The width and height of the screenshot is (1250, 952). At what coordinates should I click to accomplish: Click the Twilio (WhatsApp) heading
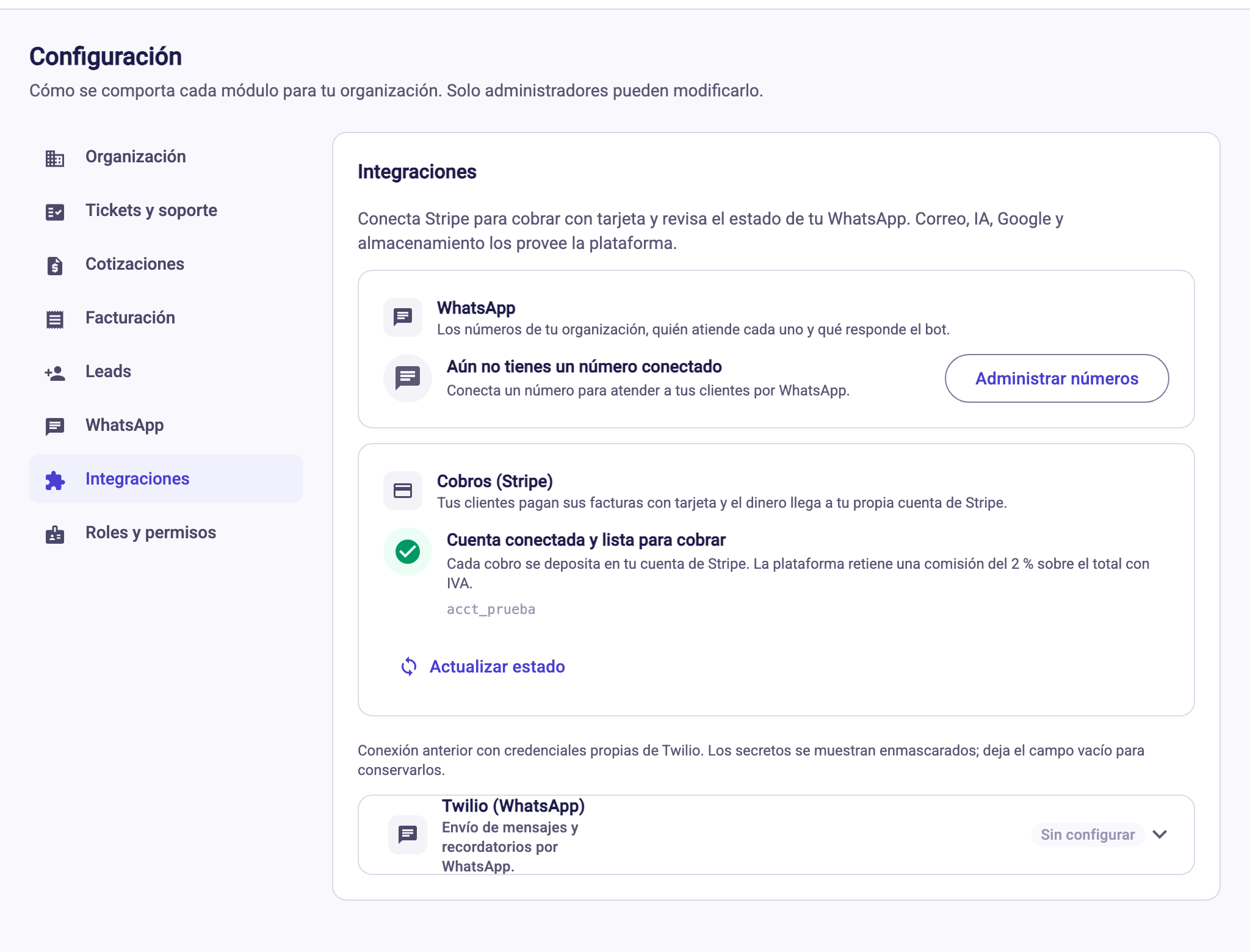(513, 806)
